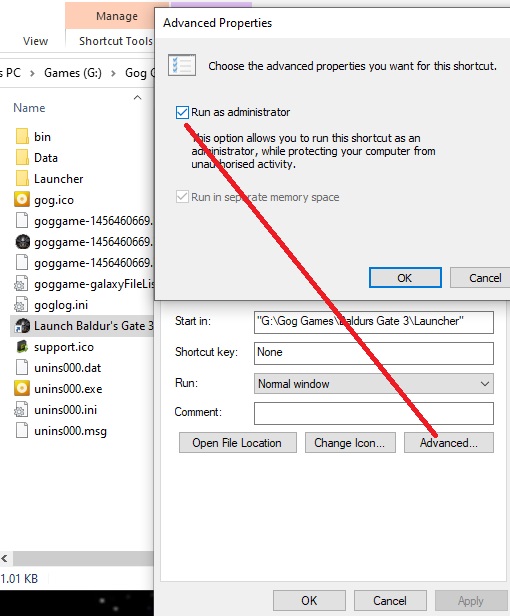The width and height of the screenshot is (510, 616).
Task: Expand the Games (G:) breadcrumb chevron
Action: pos(113,73)
